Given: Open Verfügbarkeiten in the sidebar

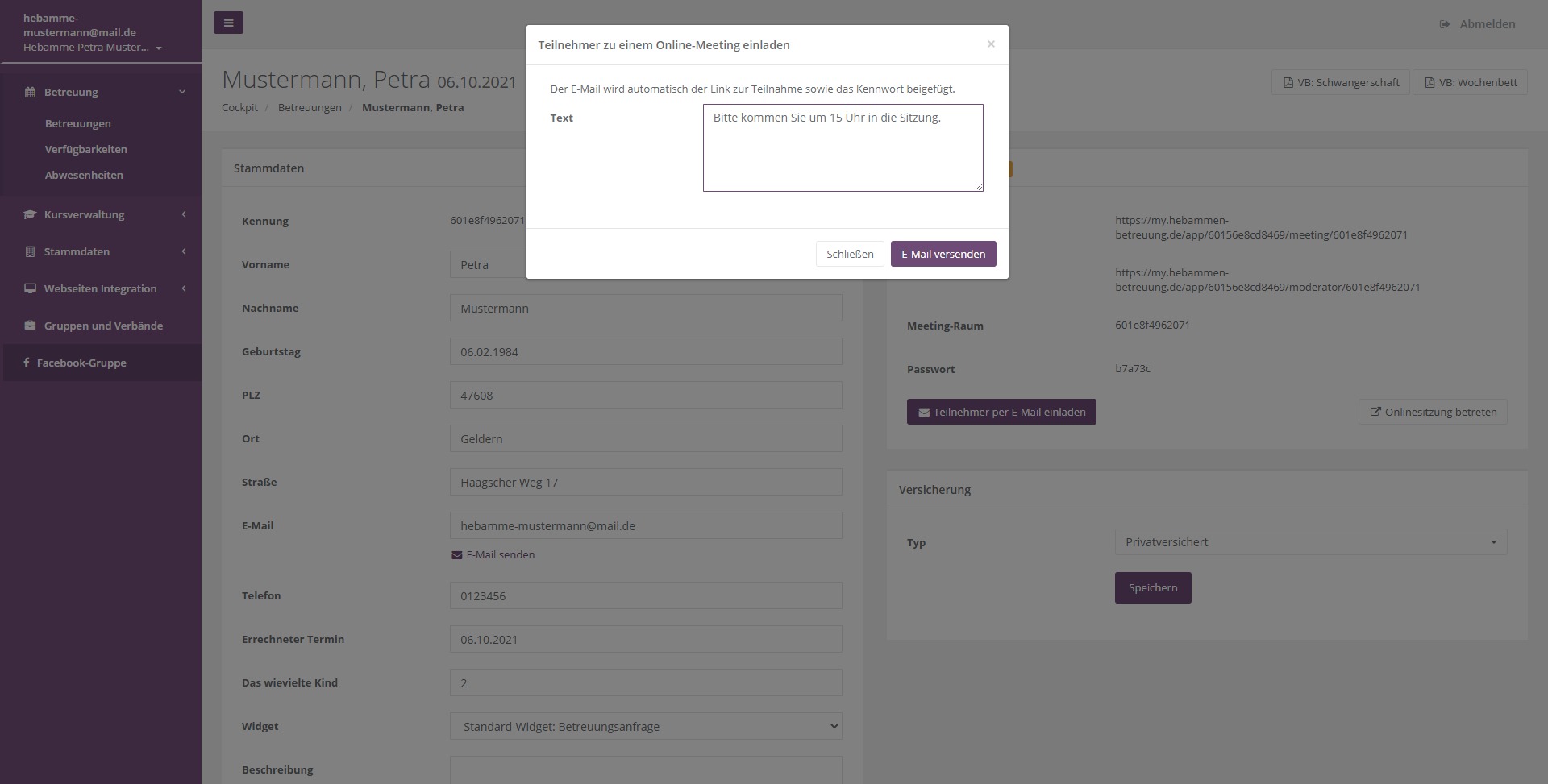Looking at the screenshot, I should [85, 149].
